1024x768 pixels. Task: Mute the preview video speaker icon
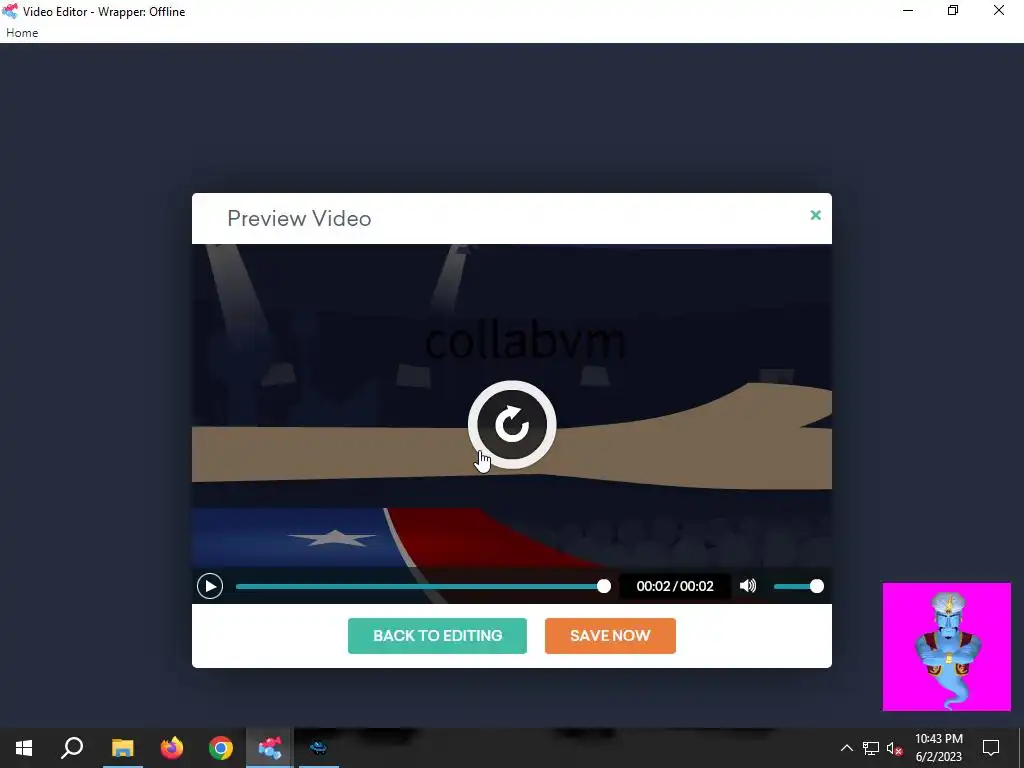(748, 586)
